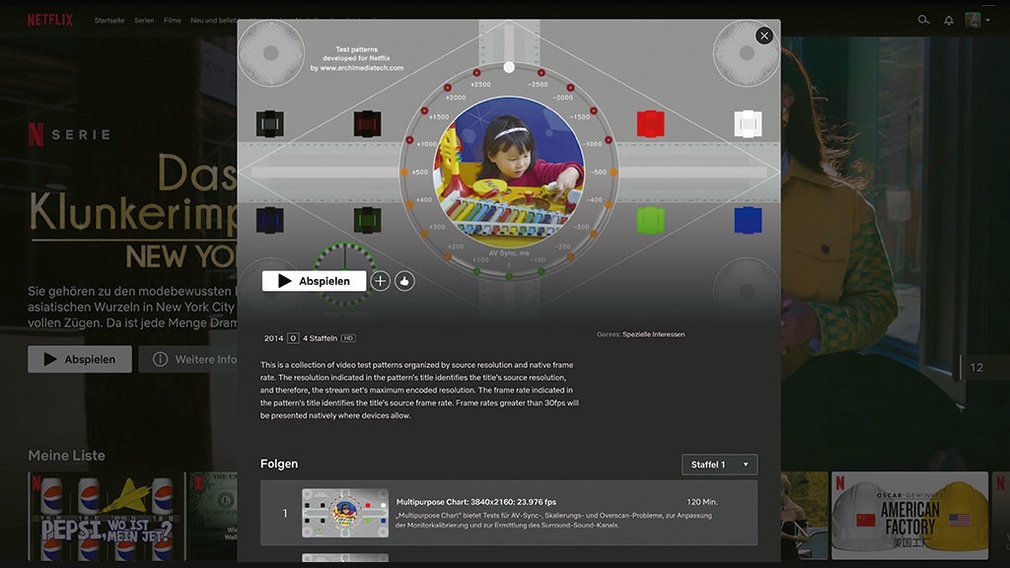Viewport: 1010px width, 568px height.
Task: Add title to my list with plus icon
Action: click(380, 281)
